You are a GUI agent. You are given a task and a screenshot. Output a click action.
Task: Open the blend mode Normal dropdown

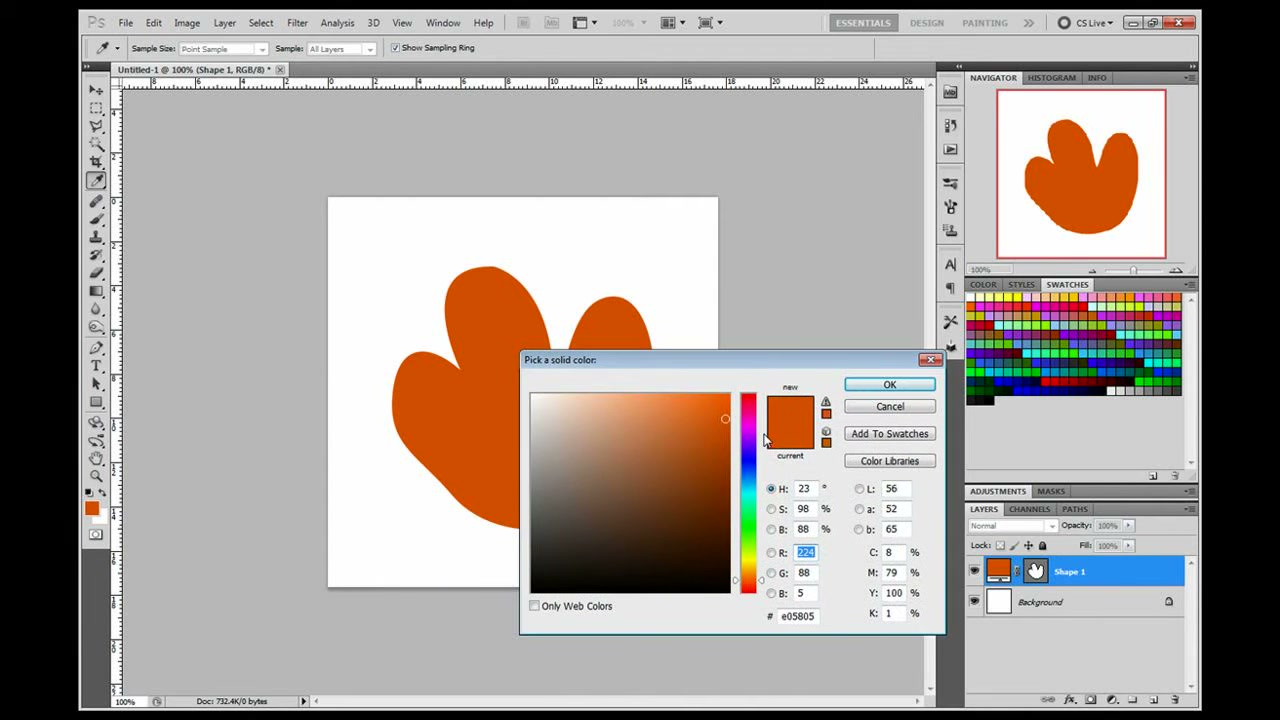[1012, 526]
